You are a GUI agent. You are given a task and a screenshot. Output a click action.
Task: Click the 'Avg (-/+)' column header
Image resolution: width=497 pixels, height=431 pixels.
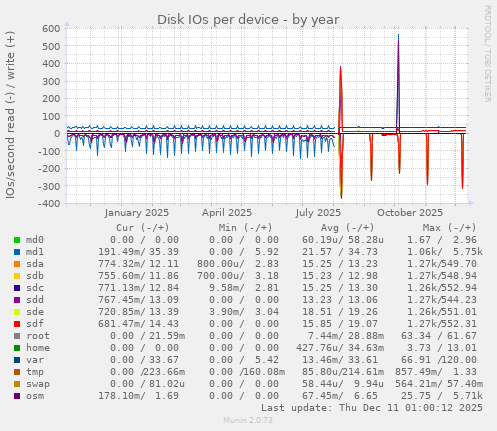tap(348, 228)
